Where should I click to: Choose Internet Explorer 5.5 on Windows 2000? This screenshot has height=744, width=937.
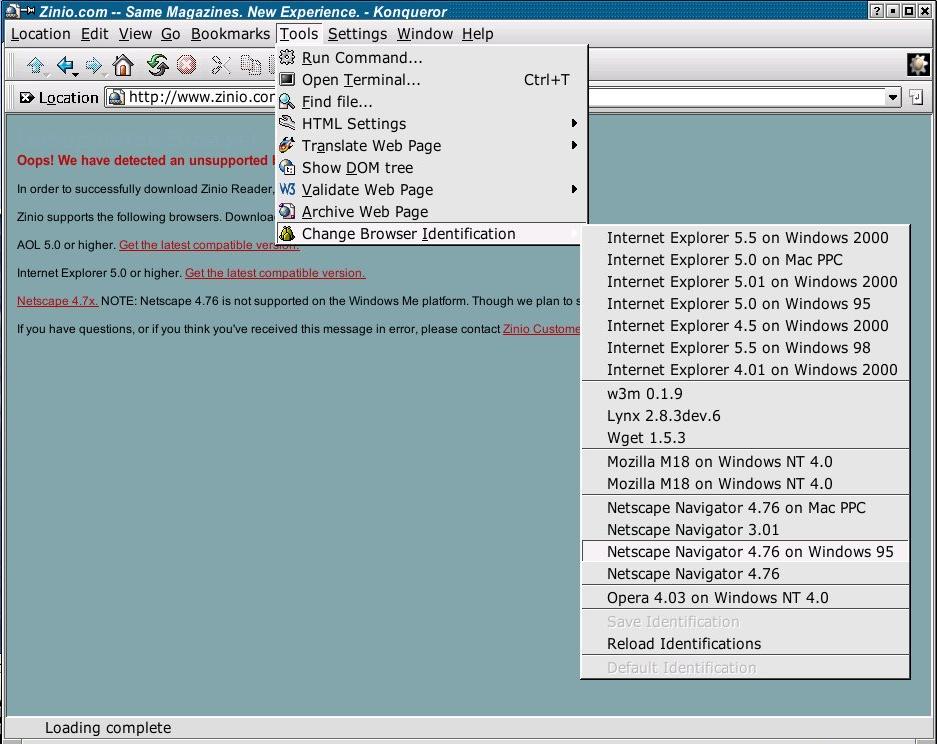[x=746, y=238]
